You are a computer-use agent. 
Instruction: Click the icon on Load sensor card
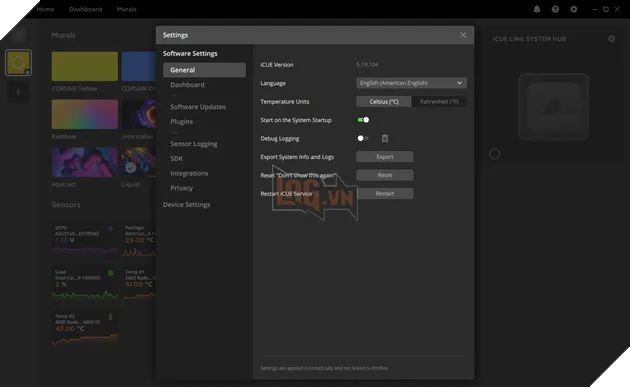[x=110, y=273]
